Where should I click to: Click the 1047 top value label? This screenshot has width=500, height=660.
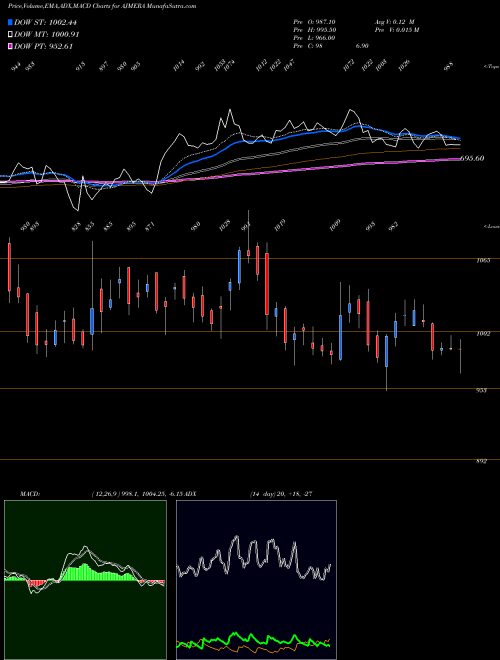click(289, 66)
